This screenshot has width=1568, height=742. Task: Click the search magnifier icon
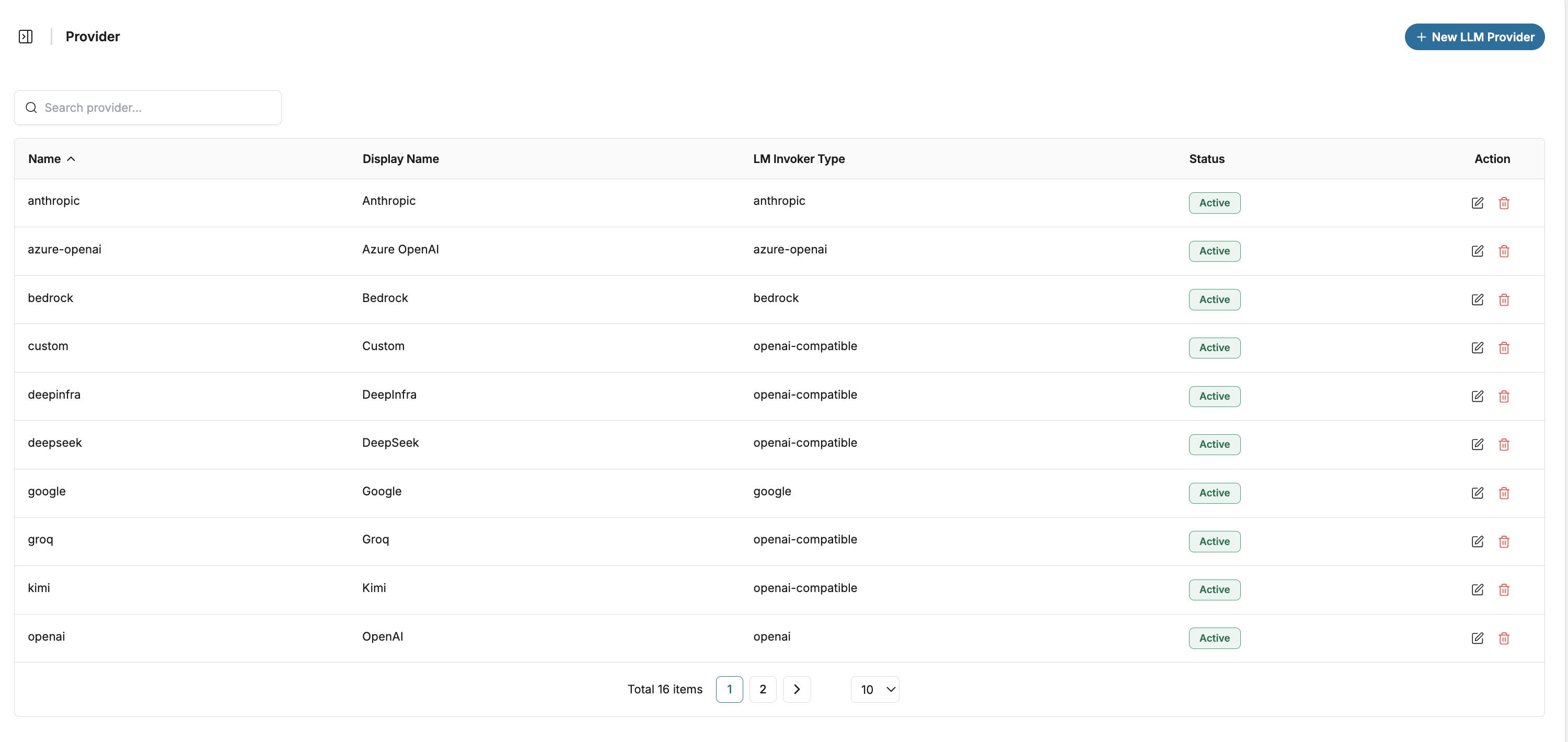pyautogui.click(x=31, y=108)
